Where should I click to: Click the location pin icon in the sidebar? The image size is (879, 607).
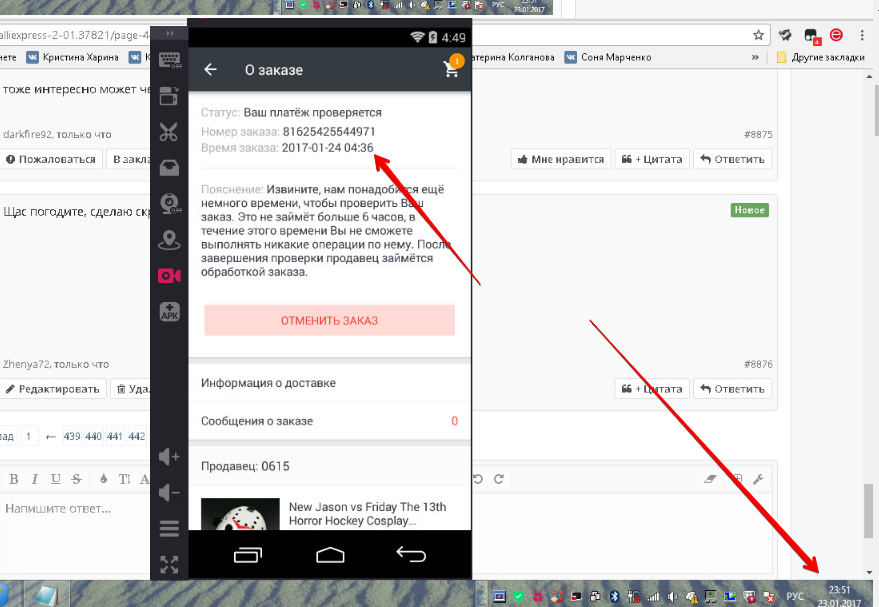[169, 240]
